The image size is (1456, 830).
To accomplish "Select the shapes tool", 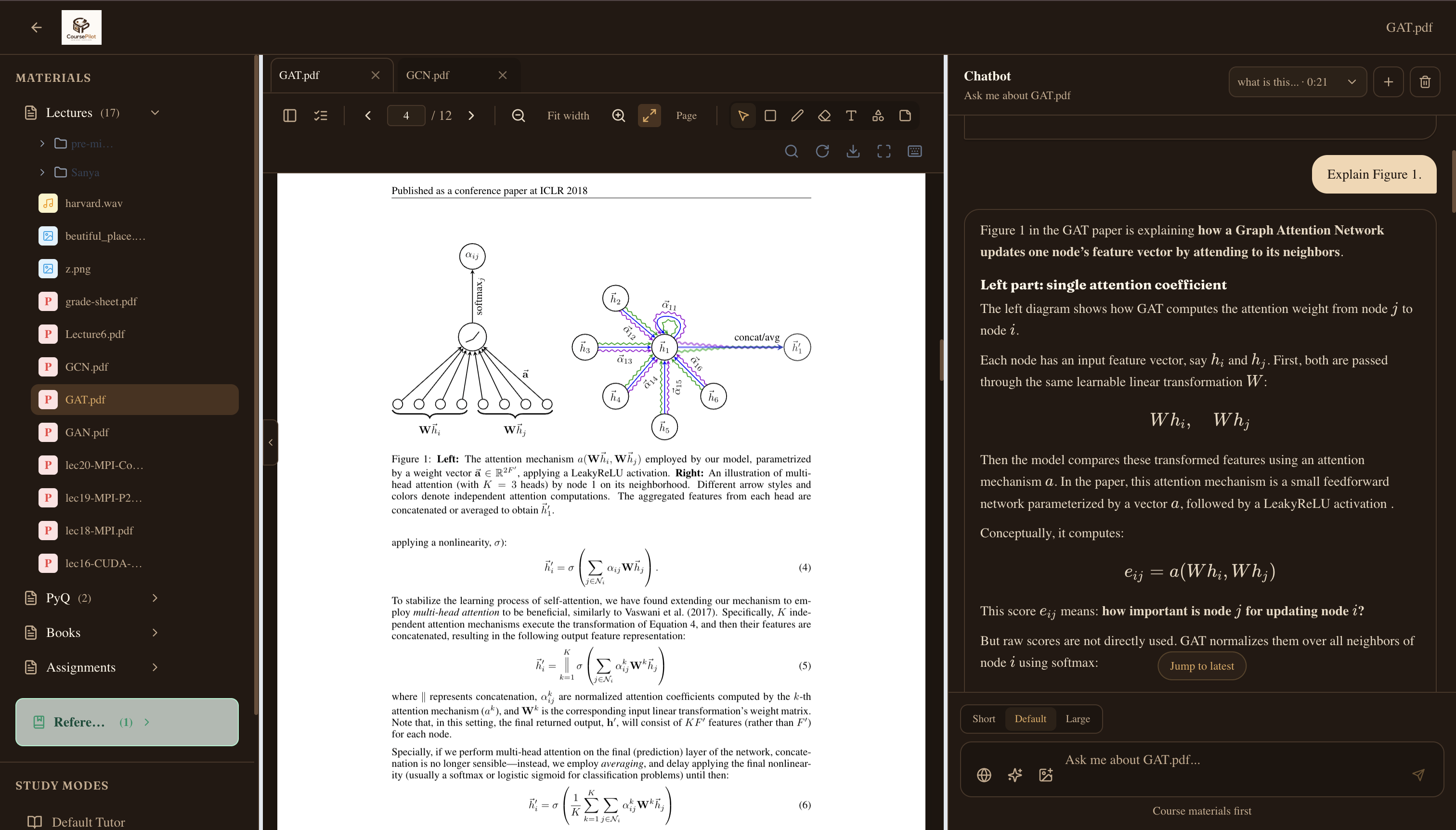I will 878,116.
